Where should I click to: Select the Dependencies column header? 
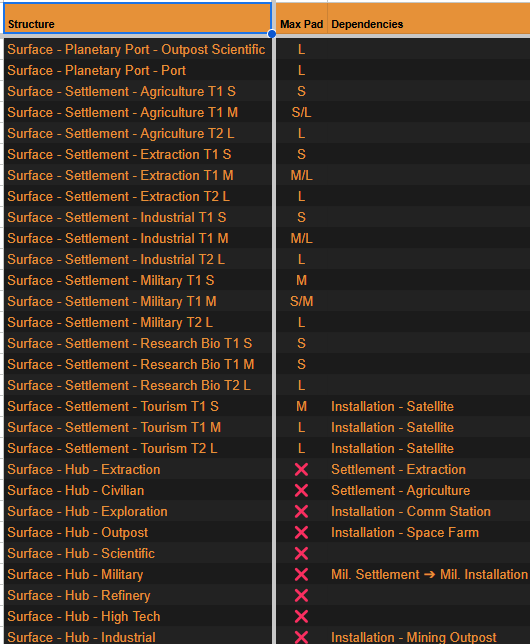click(x=429, y=18)
